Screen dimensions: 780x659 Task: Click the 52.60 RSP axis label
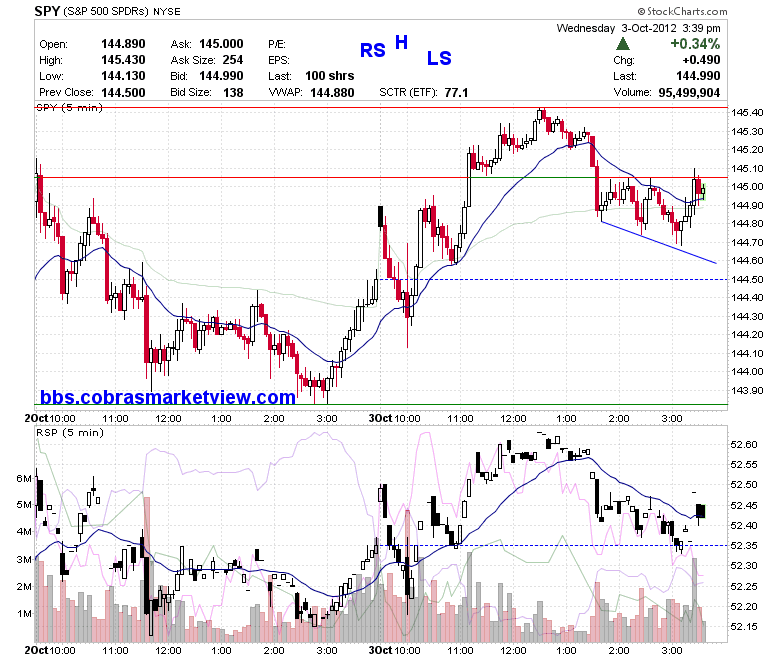tap(744, 444)
